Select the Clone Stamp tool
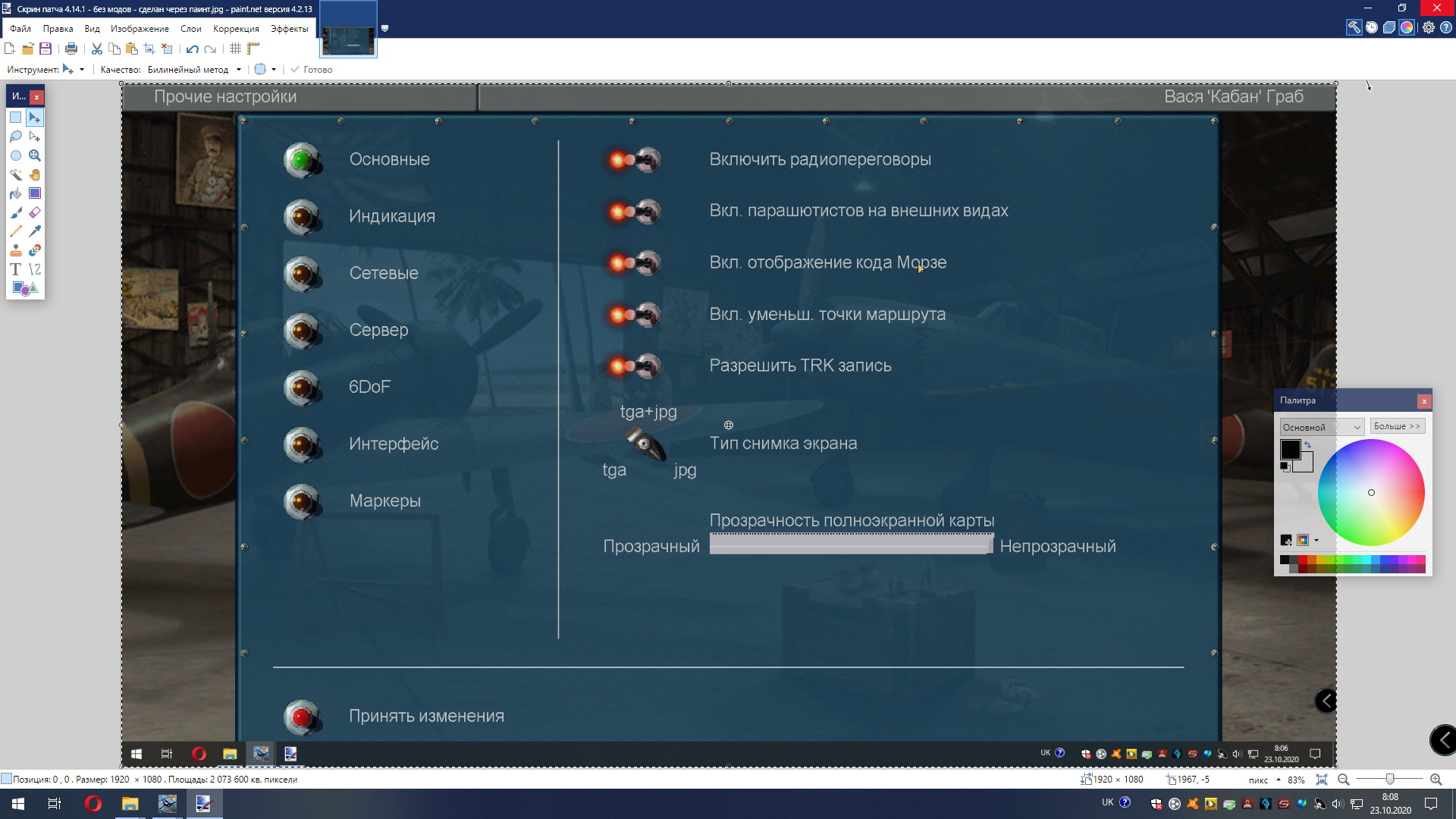The width and height of the screenshot is (1456, 819). pos(16,250)
